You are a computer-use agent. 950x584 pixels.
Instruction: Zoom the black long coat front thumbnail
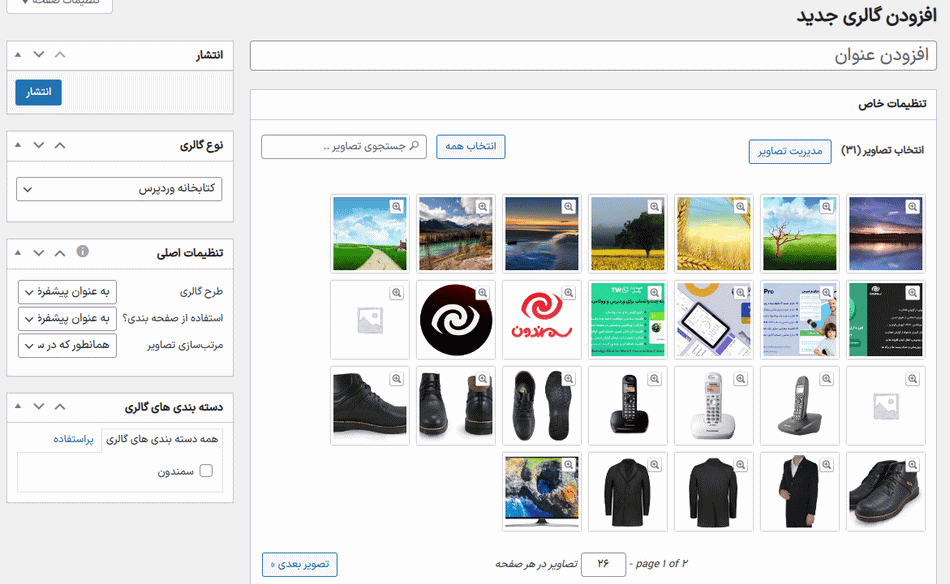pyautogui.click(x=654, y=465)
